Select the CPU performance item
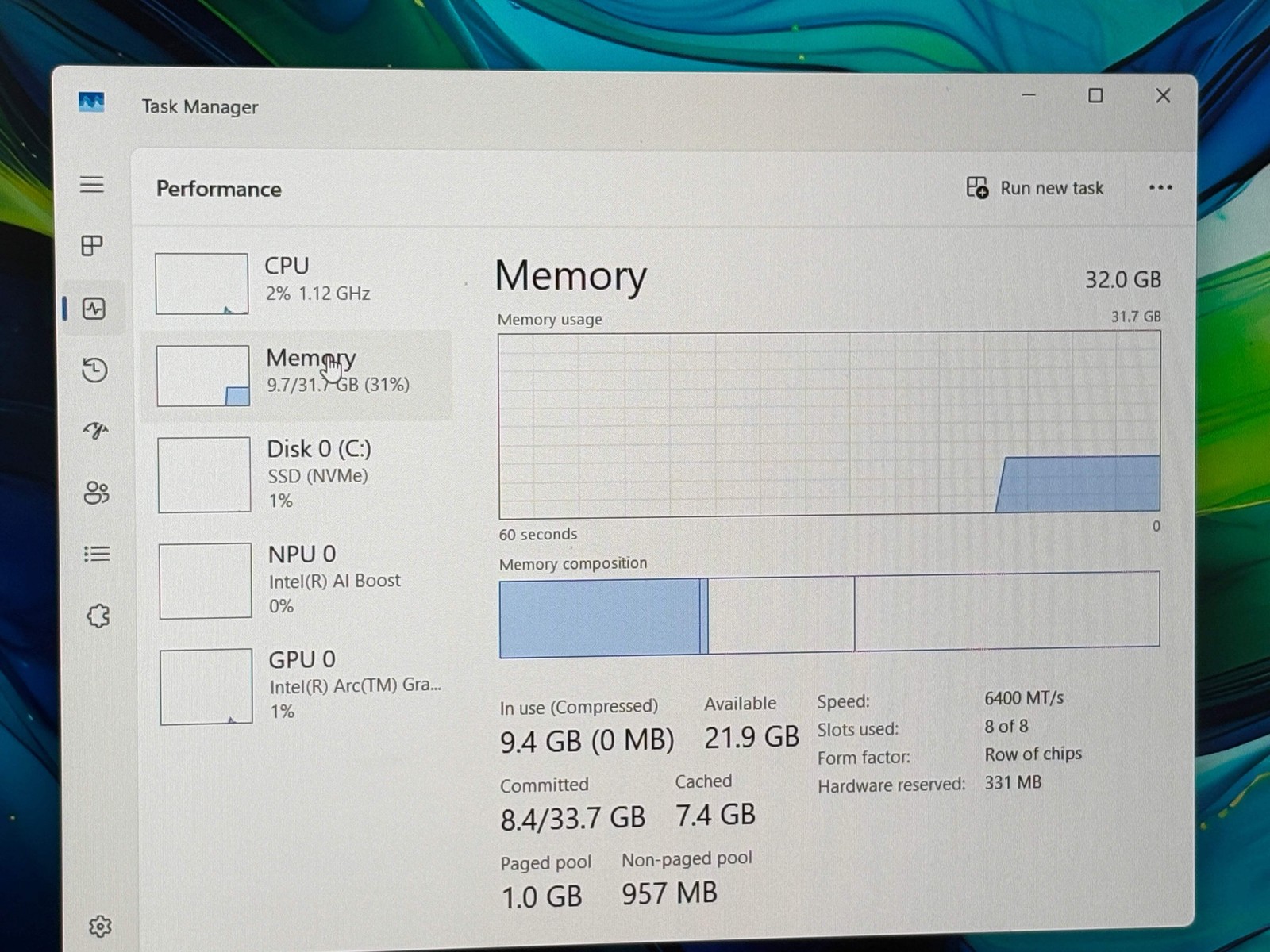This screenshot has height=952, width=1270. pos(296,283)
